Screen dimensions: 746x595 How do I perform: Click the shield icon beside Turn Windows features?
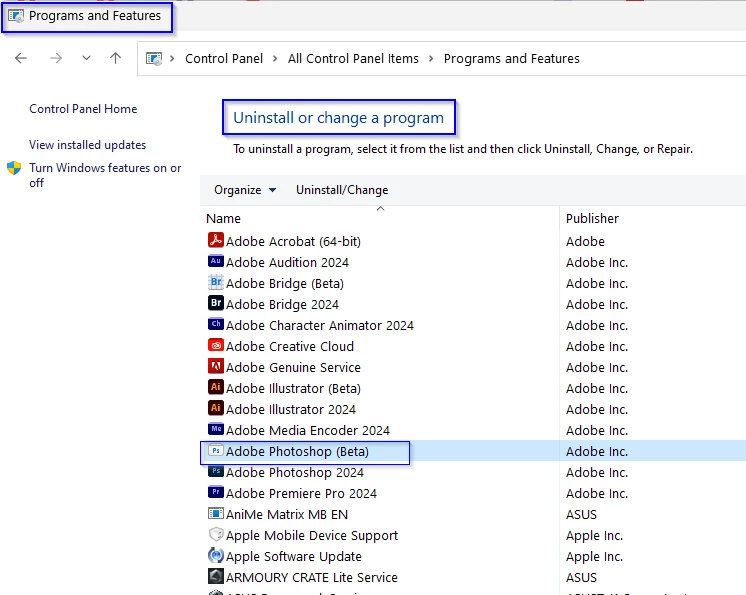tap(14, 168)
